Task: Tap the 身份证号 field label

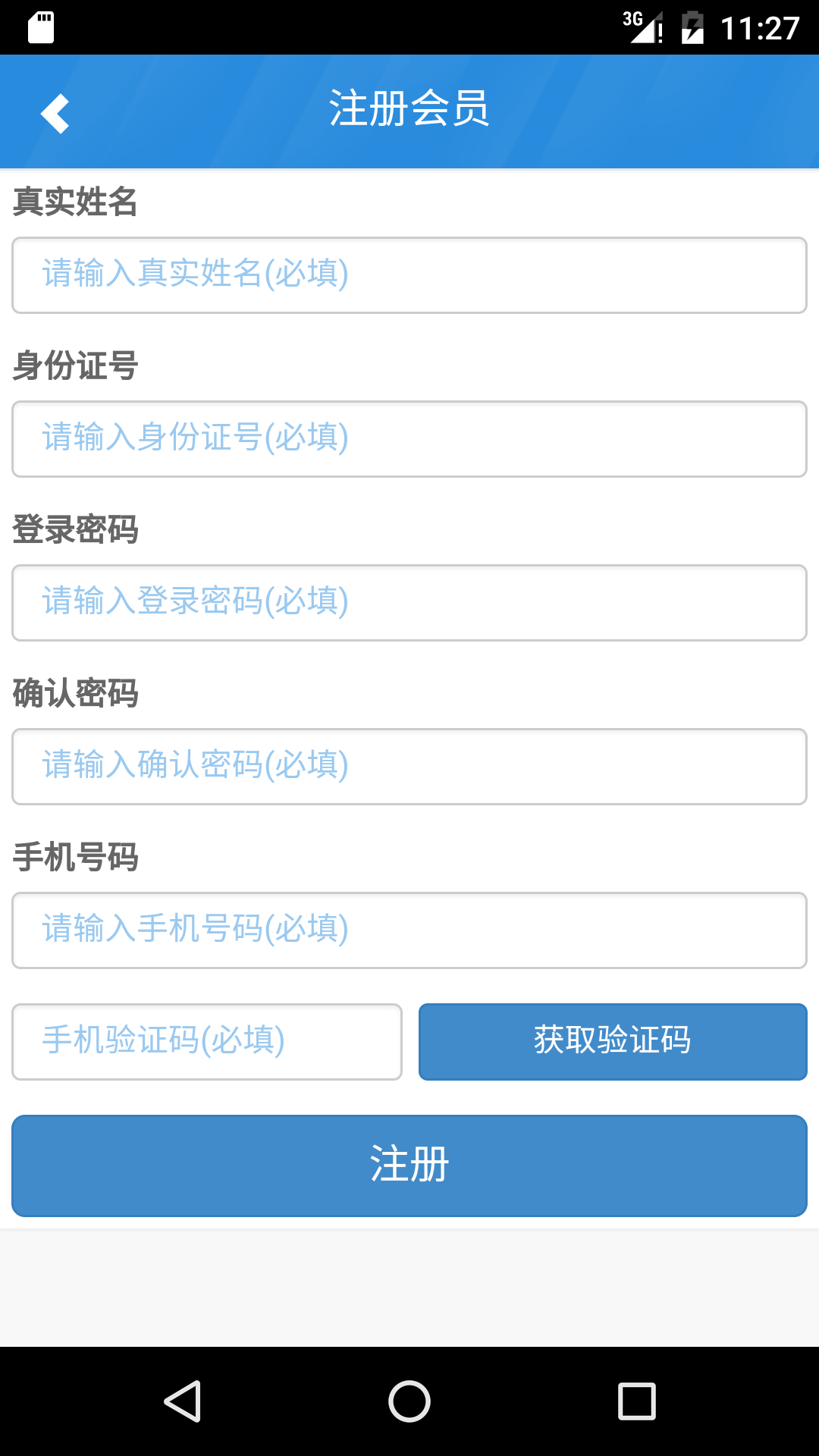Action: pyautogui.click(x=75, y=366)
